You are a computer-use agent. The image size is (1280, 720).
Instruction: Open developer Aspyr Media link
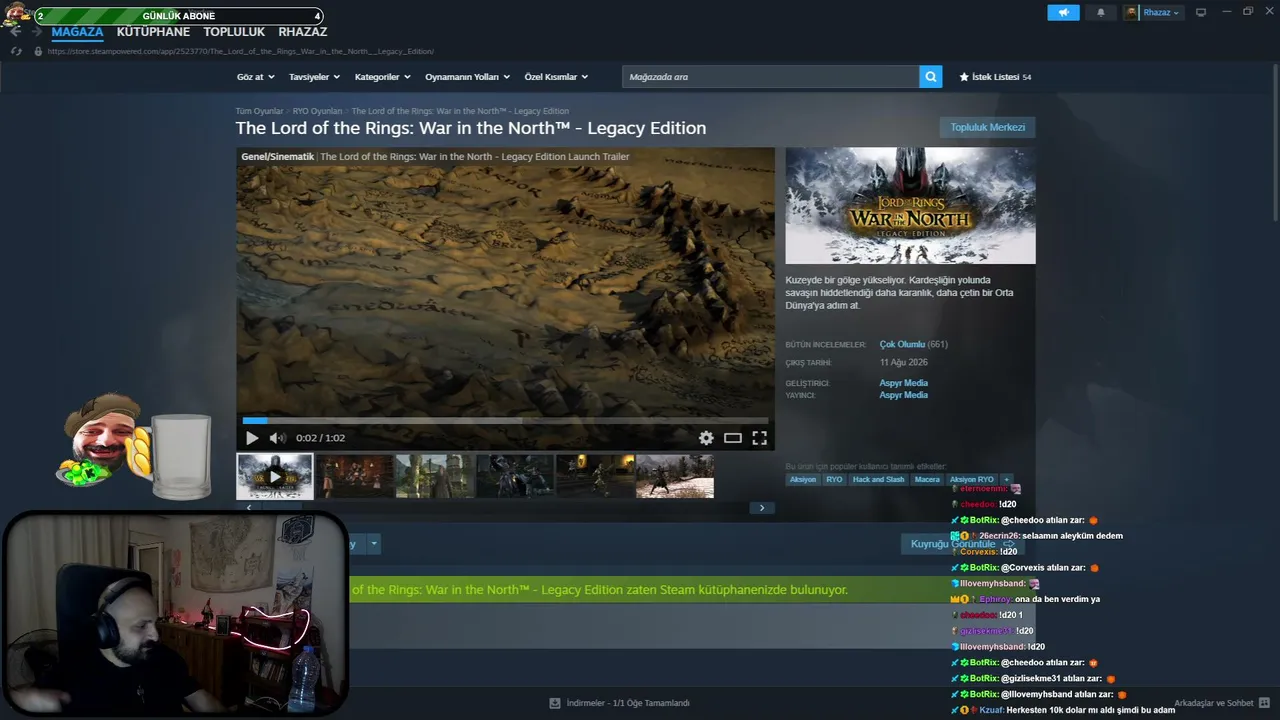(904, 383)
